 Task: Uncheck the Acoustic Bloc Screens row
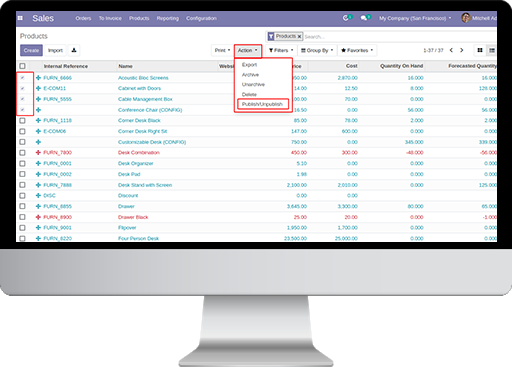click(22, 78)
